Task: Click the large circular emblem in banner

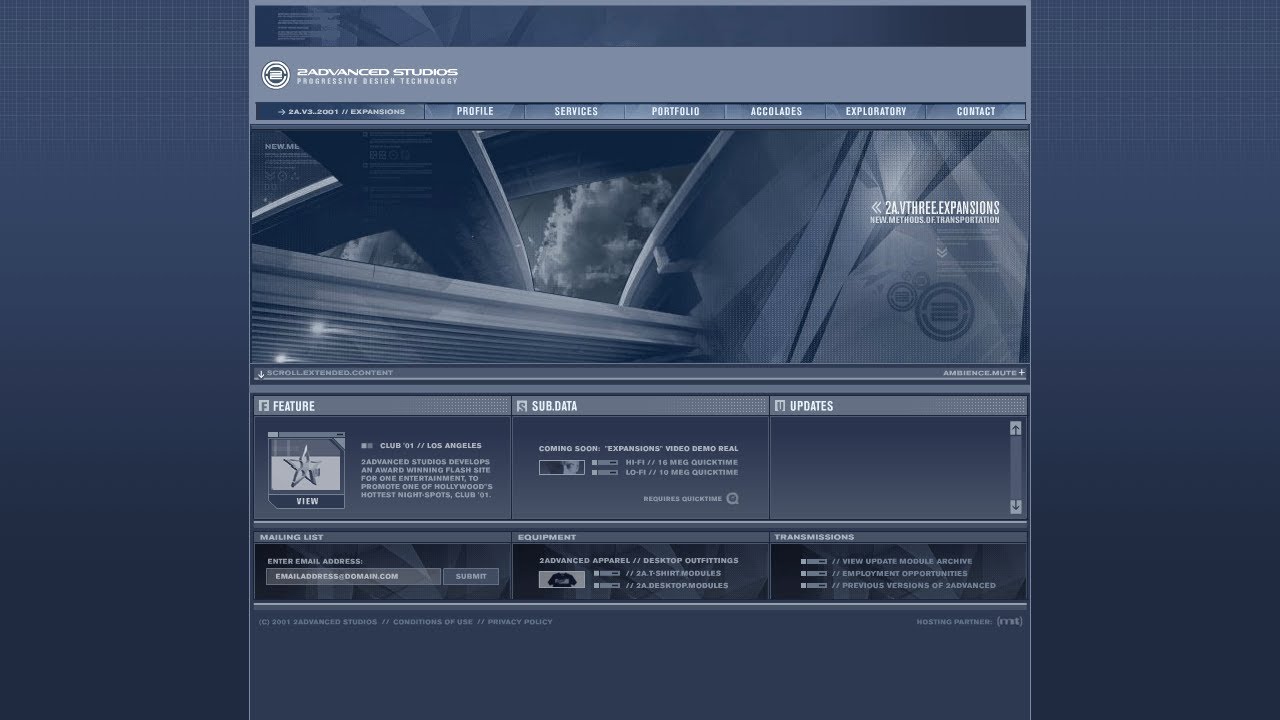Action: pyautogui.click(x=944, y=311)
